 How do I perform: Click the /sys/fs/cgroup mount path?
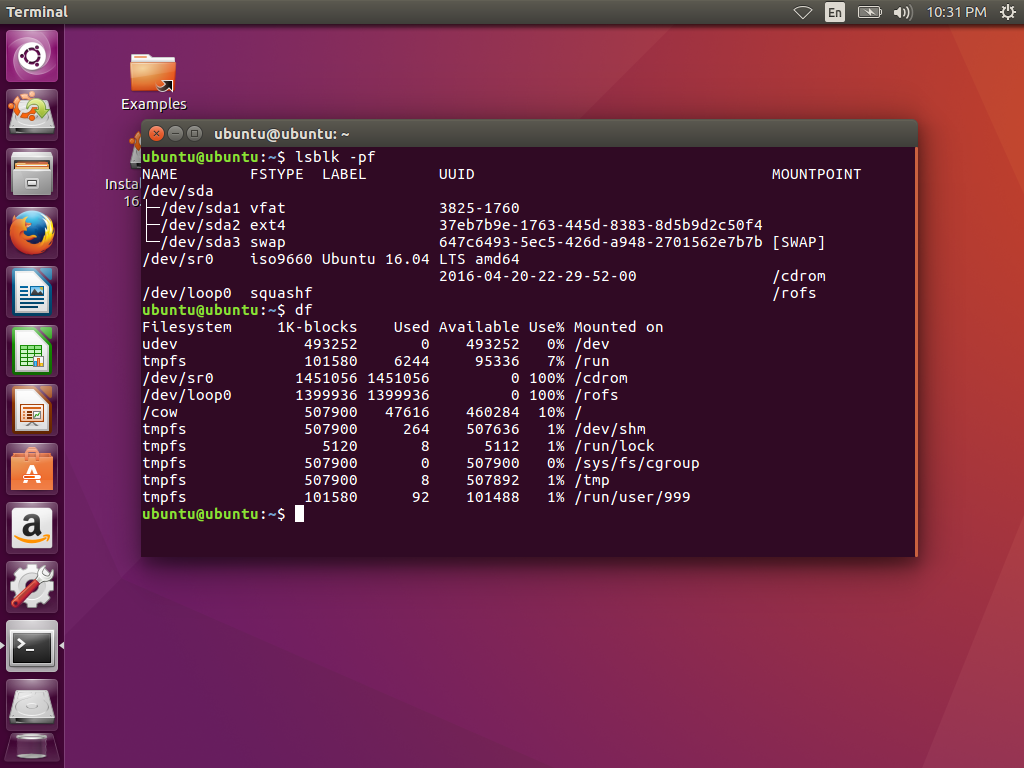coord(637,463)
